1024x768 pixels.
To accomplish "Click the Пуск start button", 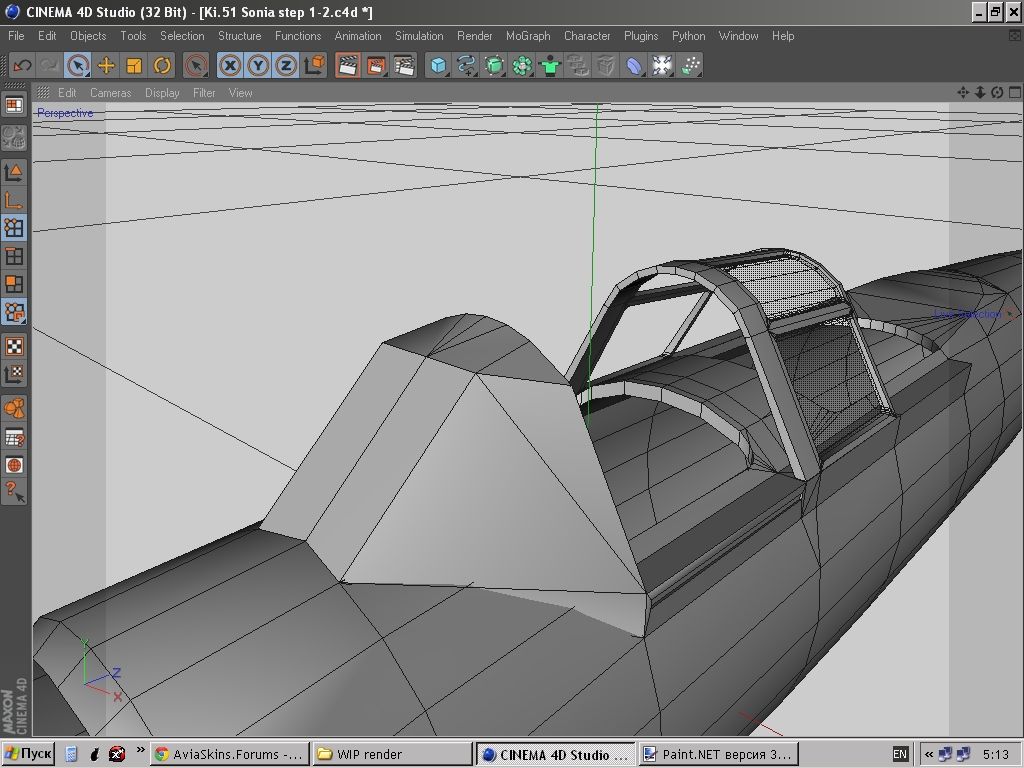I will pyautogui.click(x=28, y=754).
